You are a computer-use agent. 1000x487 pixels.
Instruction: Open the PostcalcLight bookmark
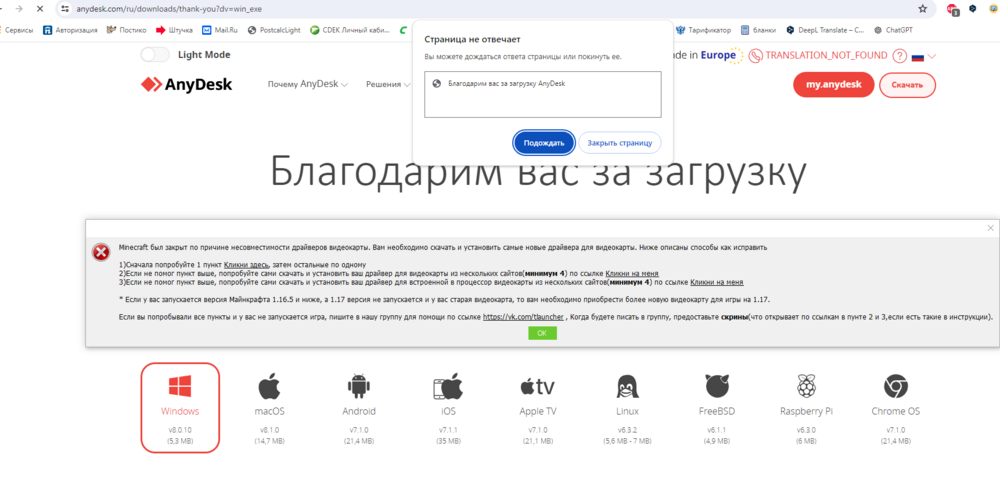click(x=274, y=29)
